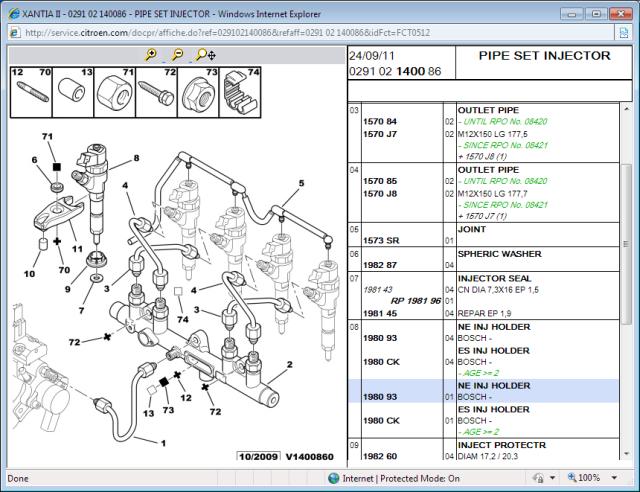Click diagram date stamp 10/2009
The width and height of the screenshot is (640, 492).
coord(259,456)
